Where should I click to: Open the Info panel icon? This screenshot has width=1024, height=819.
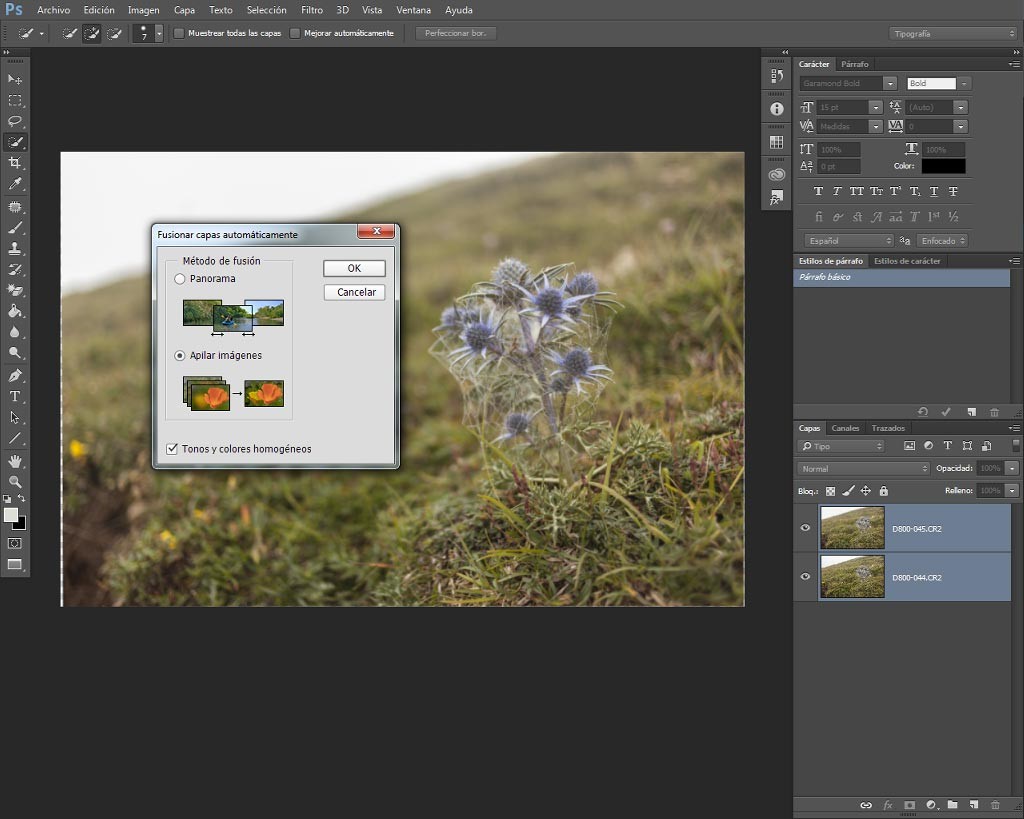tap(776, 109)
